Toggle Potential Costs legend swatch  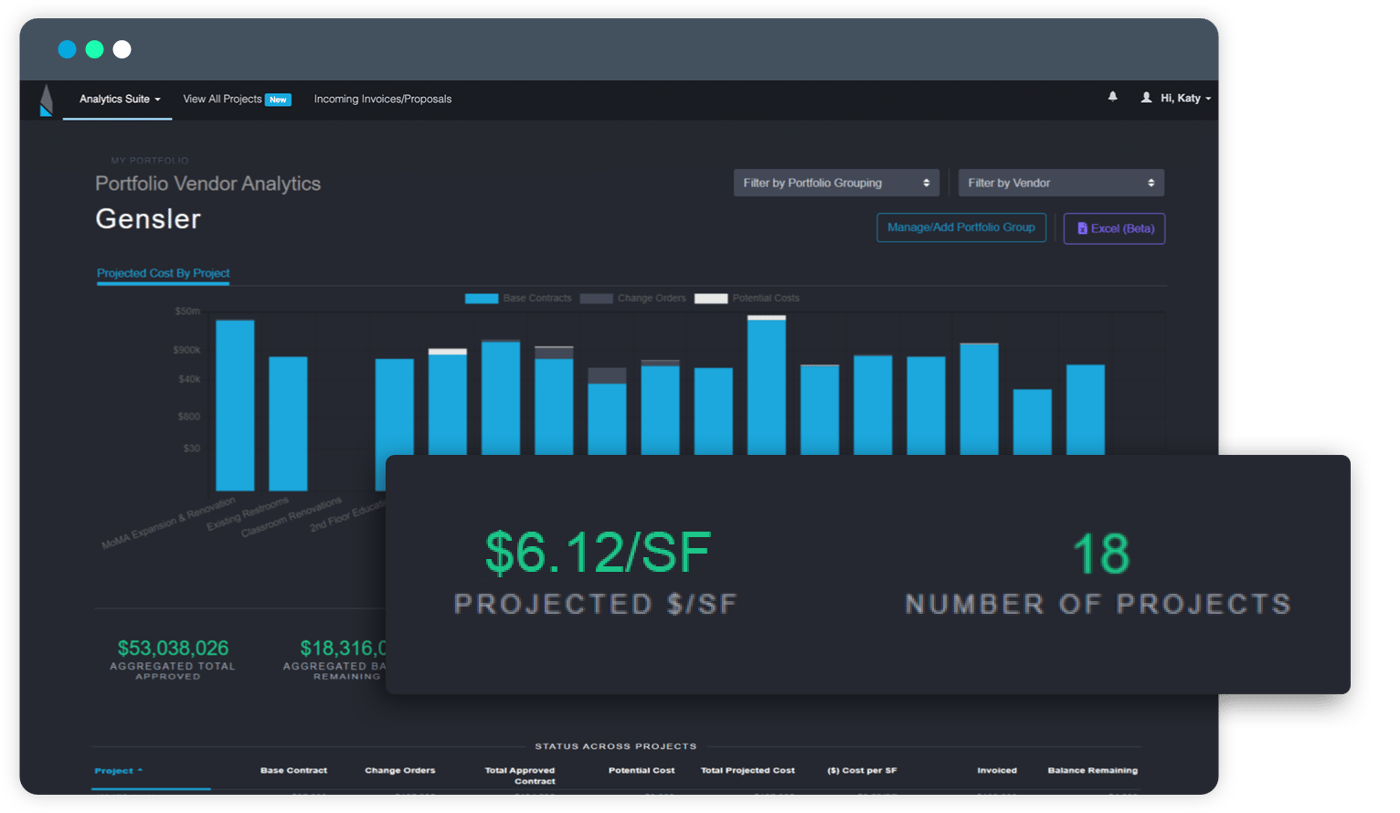pos(711,298)
